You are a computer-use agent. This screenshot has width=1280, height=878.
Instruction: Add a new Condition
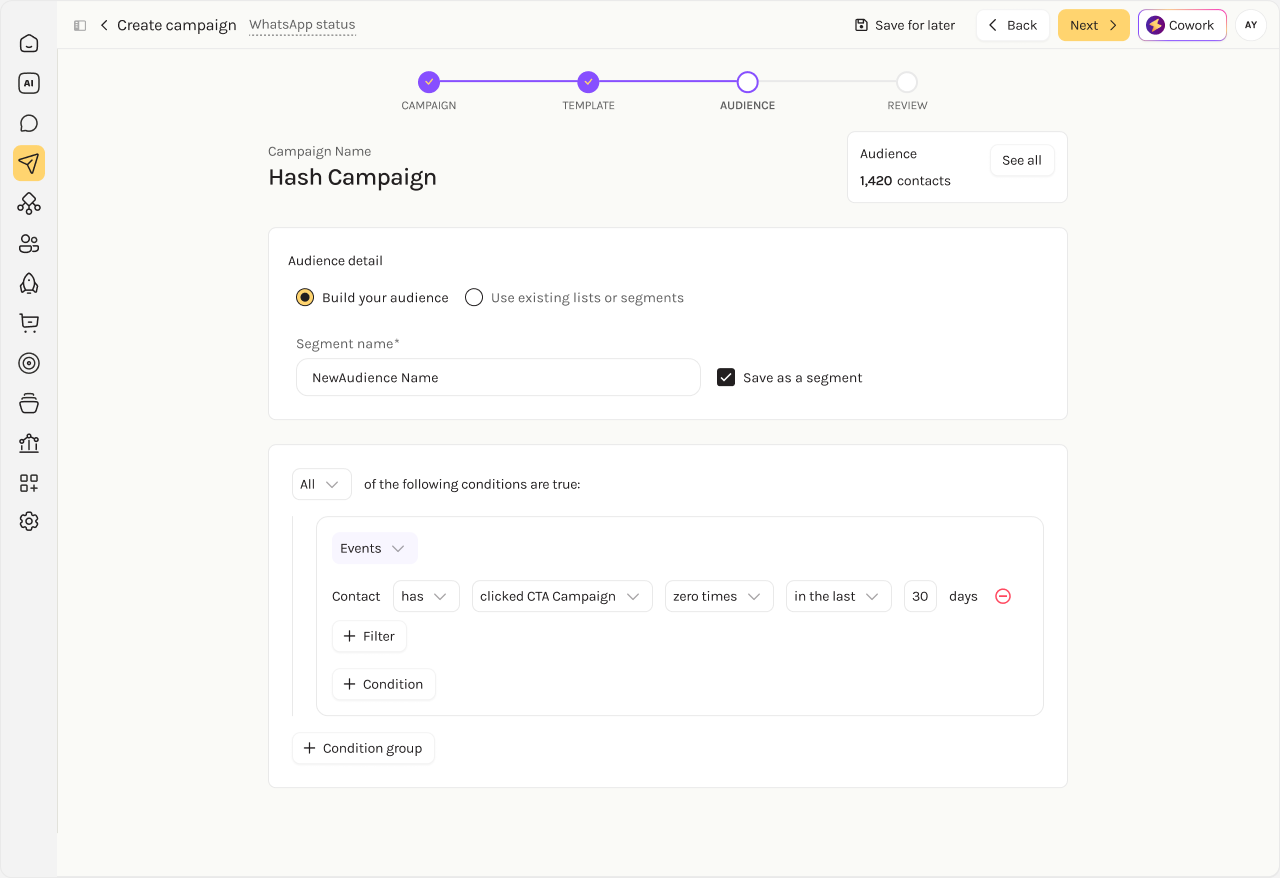[x=383, y=684]
